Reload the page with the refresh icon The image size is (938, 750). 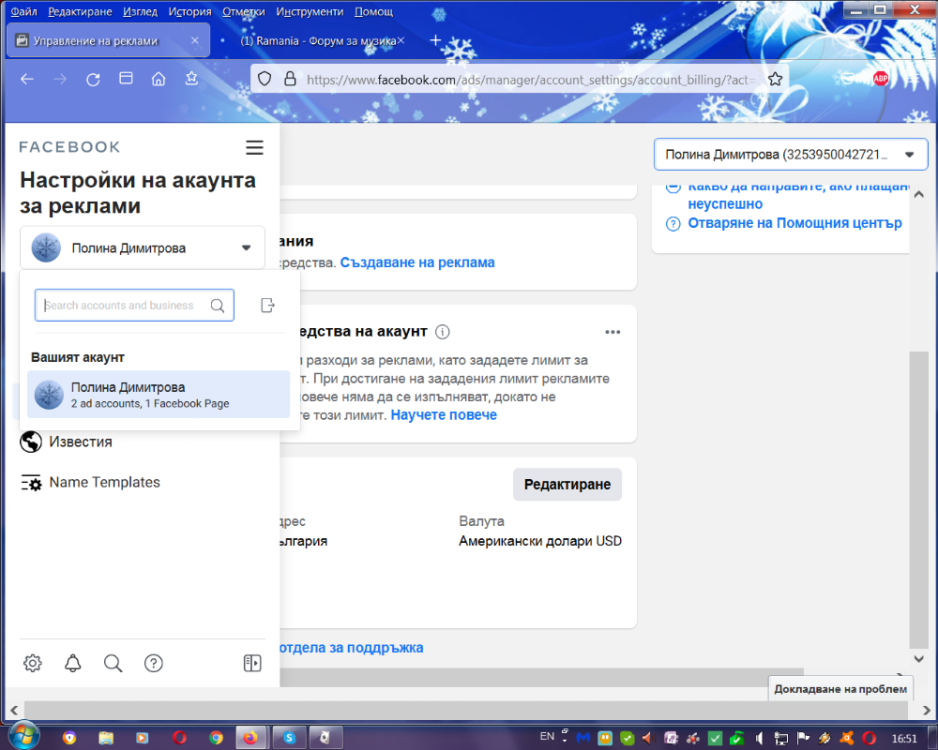click(x=93, y=79)
